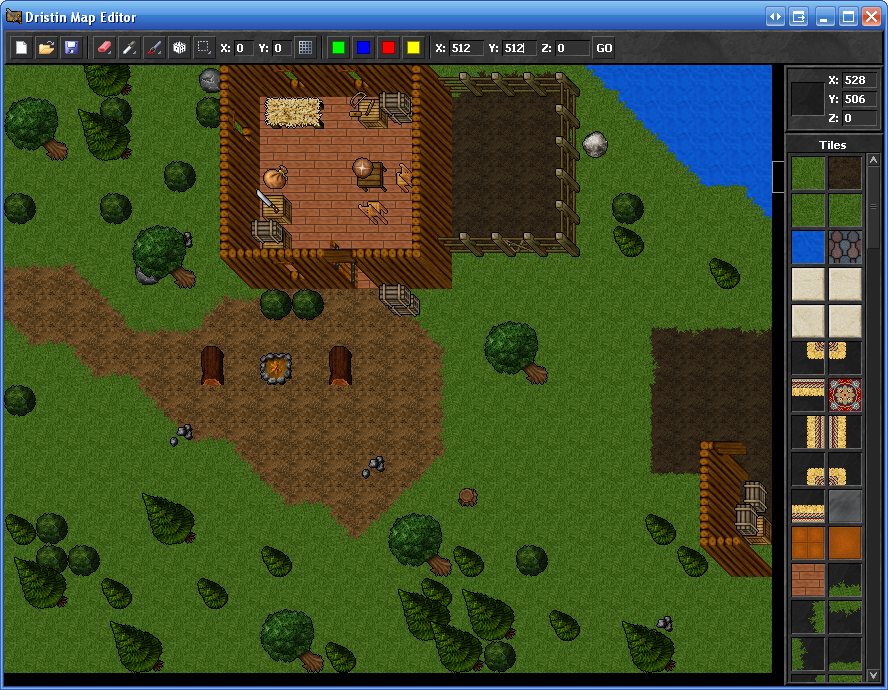
Task: Create a new map file
Action: [21, 48]
